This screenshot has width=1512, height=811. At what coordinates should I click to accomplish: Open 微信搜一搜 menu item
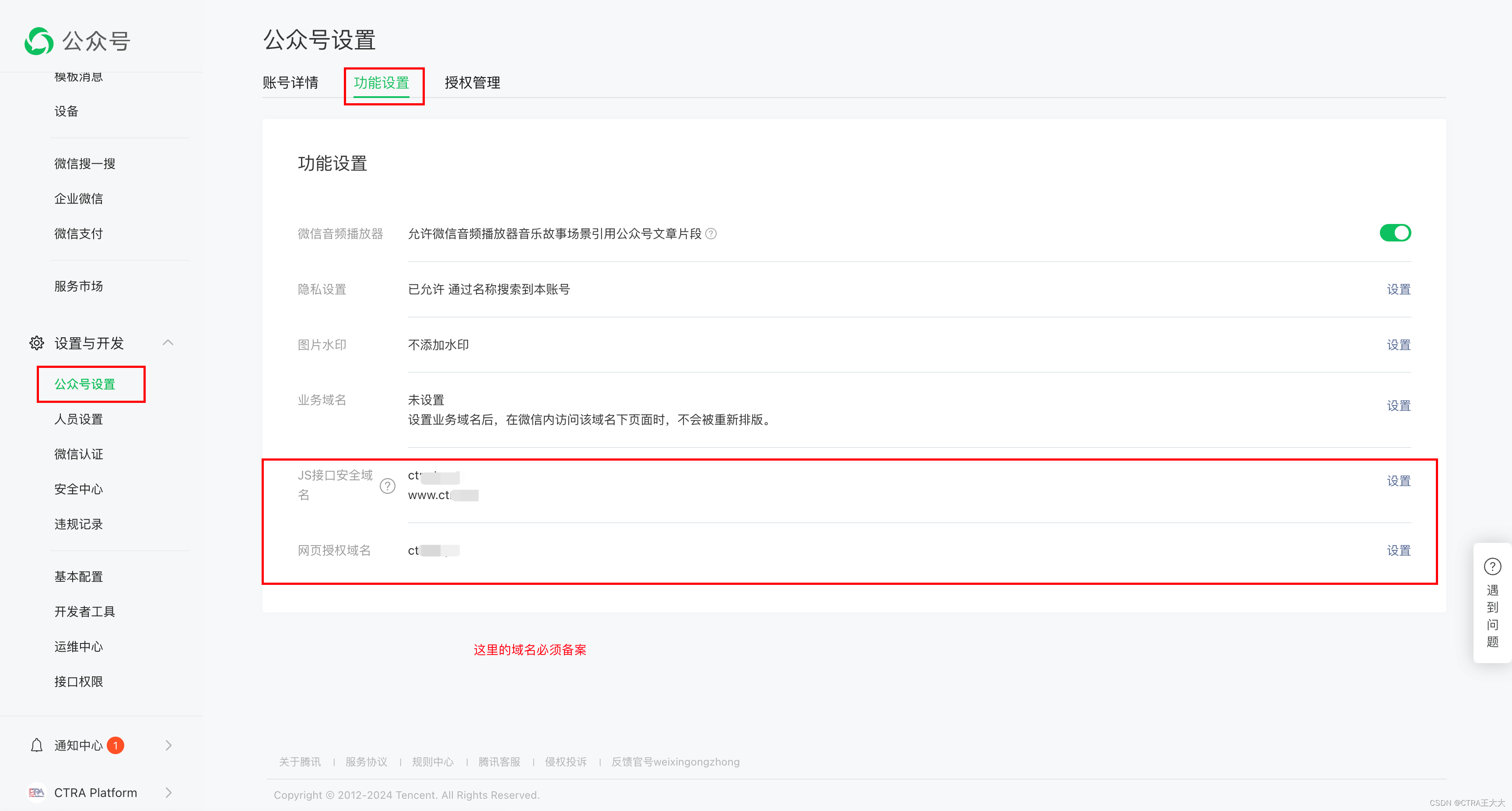coord(84,164)
